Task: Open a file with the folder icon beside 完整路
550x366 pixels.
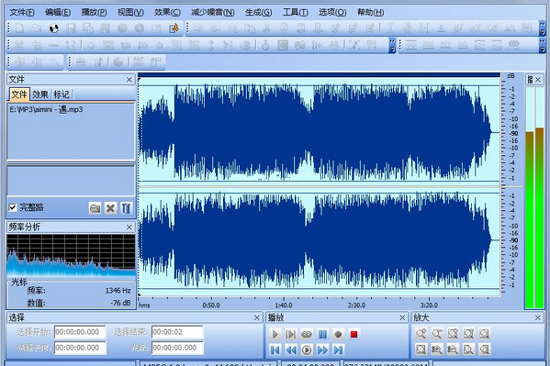Action: coord(95,208)
